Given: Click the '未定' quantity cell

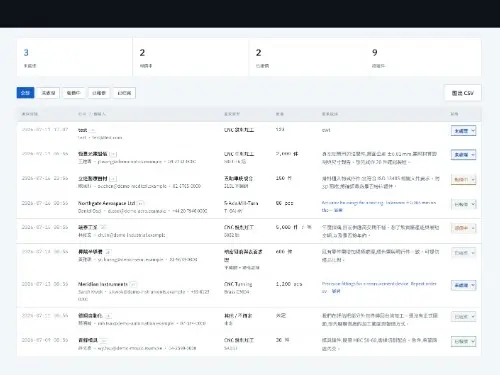Looking at the screenshot, I should coord(281,315).
